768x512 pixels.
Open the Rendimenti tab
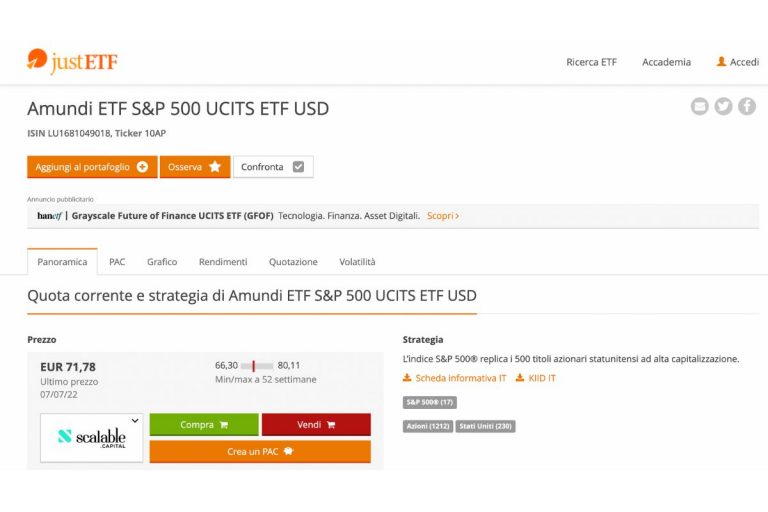pyautogui.click(x=223, y=262)
